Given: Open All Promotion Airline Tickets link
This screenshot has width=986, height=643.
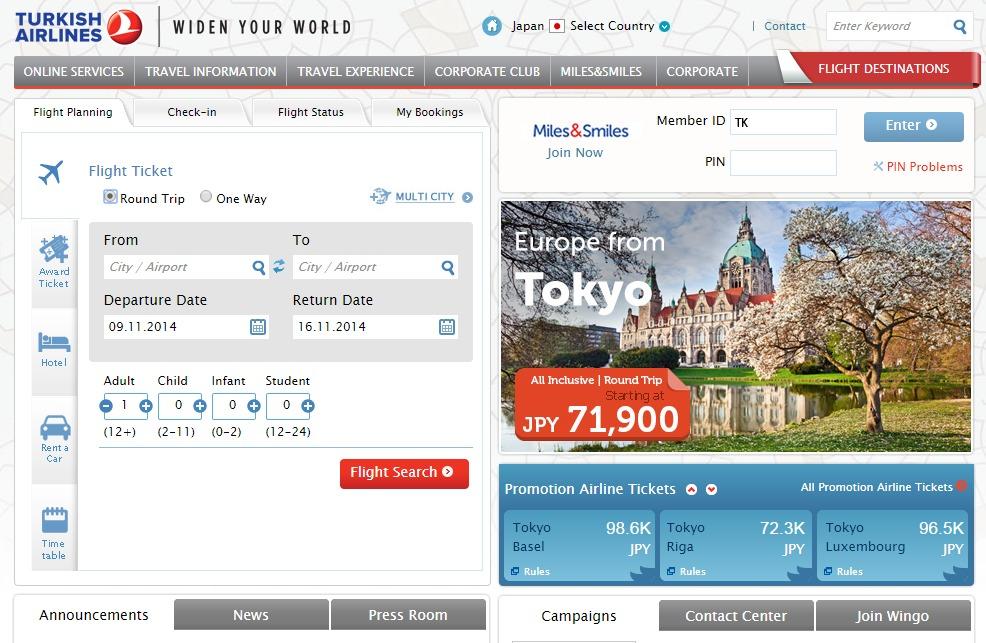Looking at the screenshot, I should pyautogui.click(x=877, y=487).
